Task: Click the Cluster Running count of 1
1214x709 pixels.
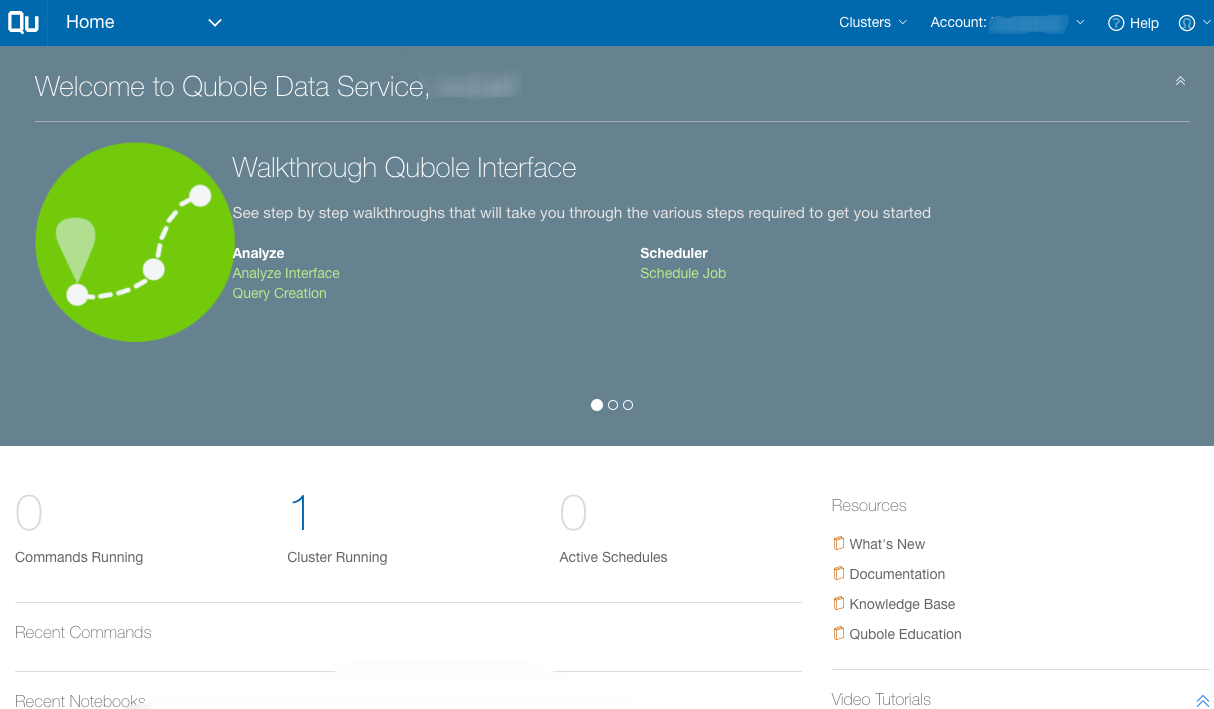Action: (299, 513)
